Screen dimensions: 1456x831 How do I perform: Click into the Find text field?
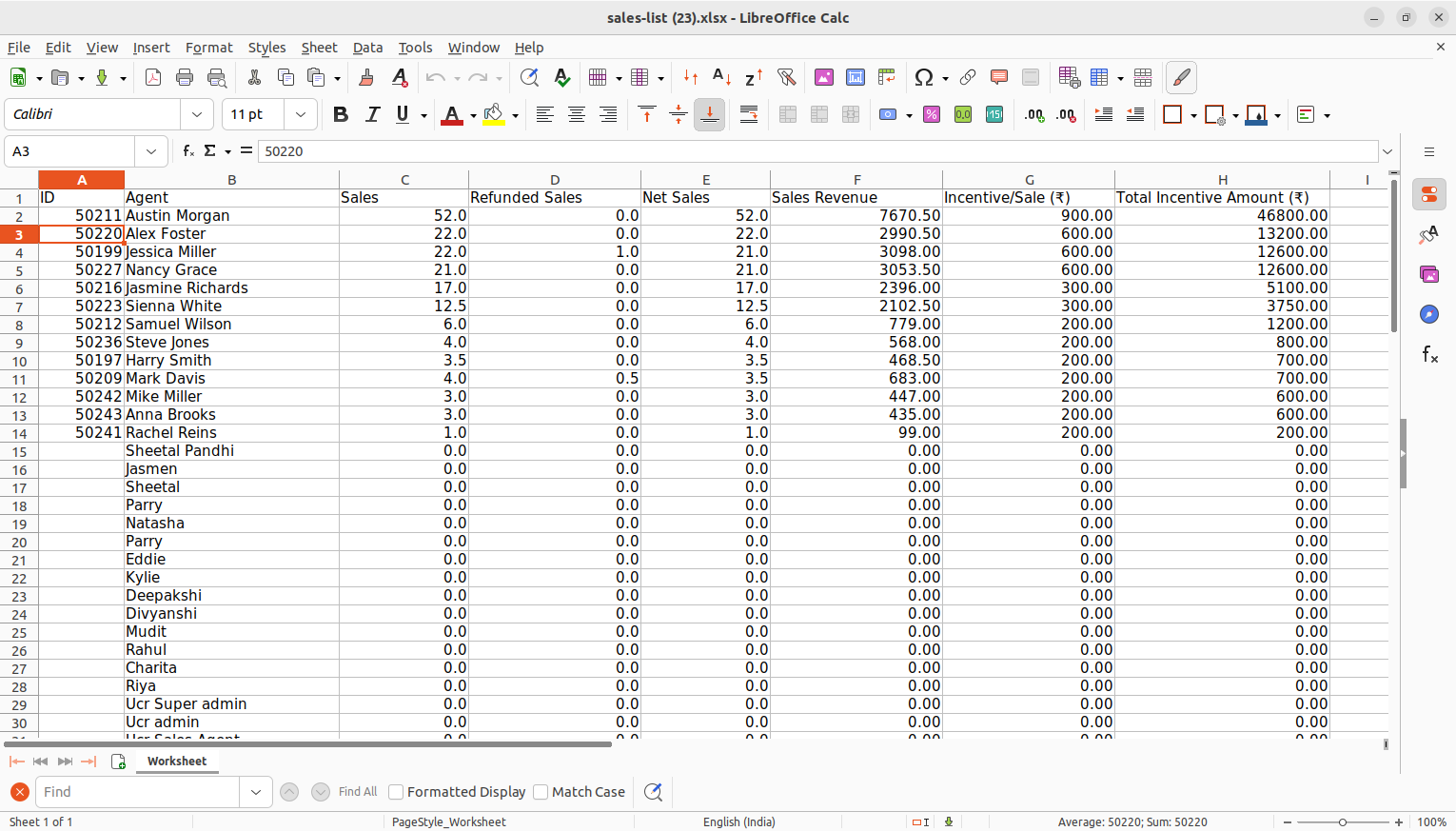[138, 792]
